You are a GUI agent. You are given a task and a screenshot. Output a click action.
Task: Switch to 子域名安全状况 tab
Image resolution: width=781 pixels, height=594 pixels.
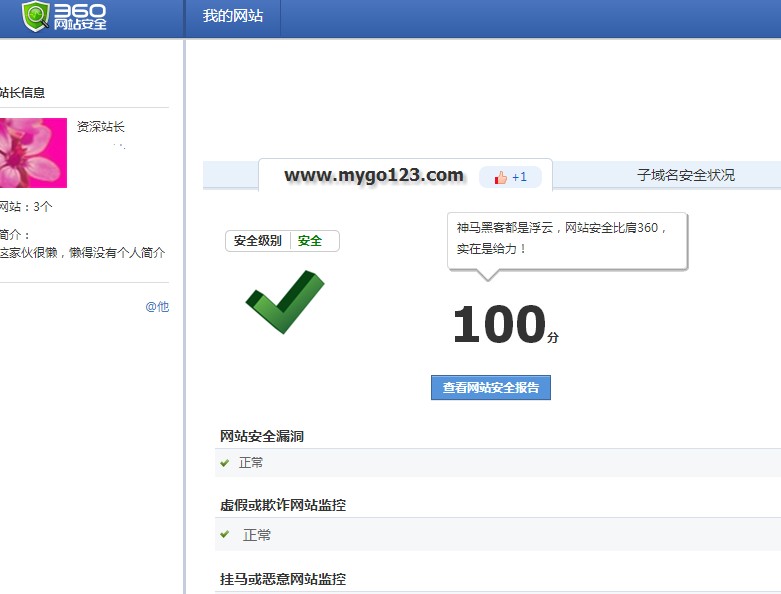point(685,175)
